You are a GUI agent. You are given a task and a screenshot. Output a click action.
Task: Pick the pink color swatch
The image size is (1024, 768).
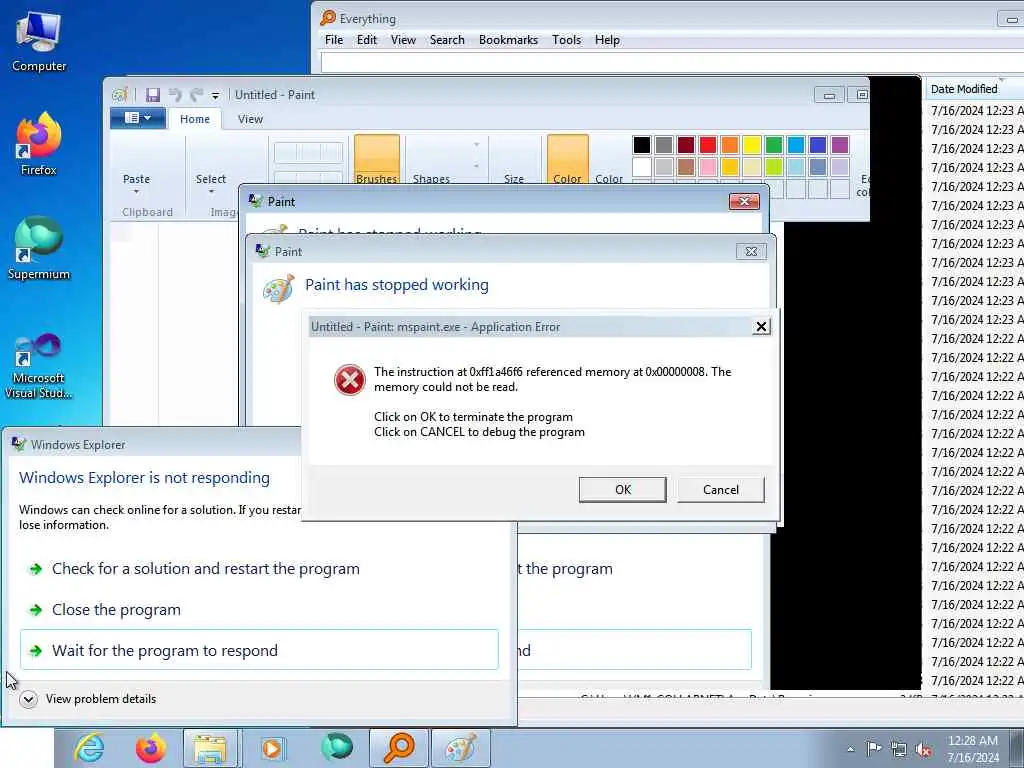click(708, 167)
